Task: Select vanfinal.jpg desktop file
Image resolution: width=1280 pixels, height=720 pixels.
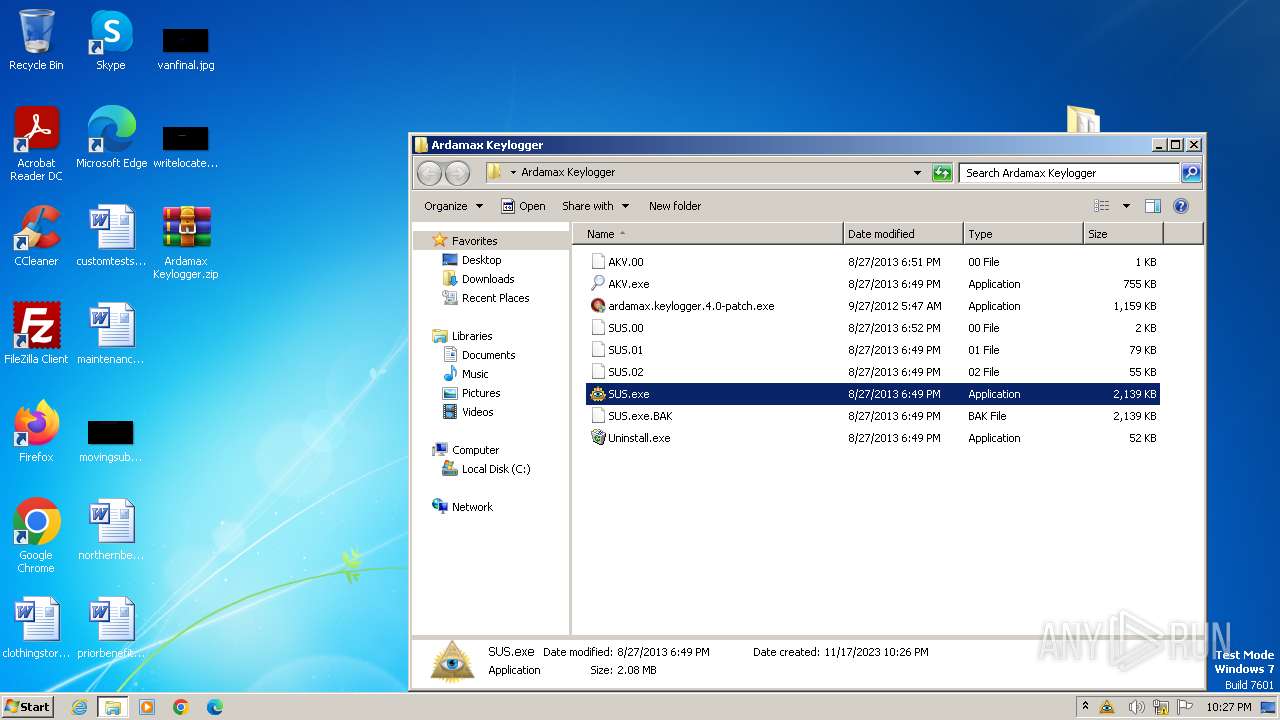Action: 186,47
